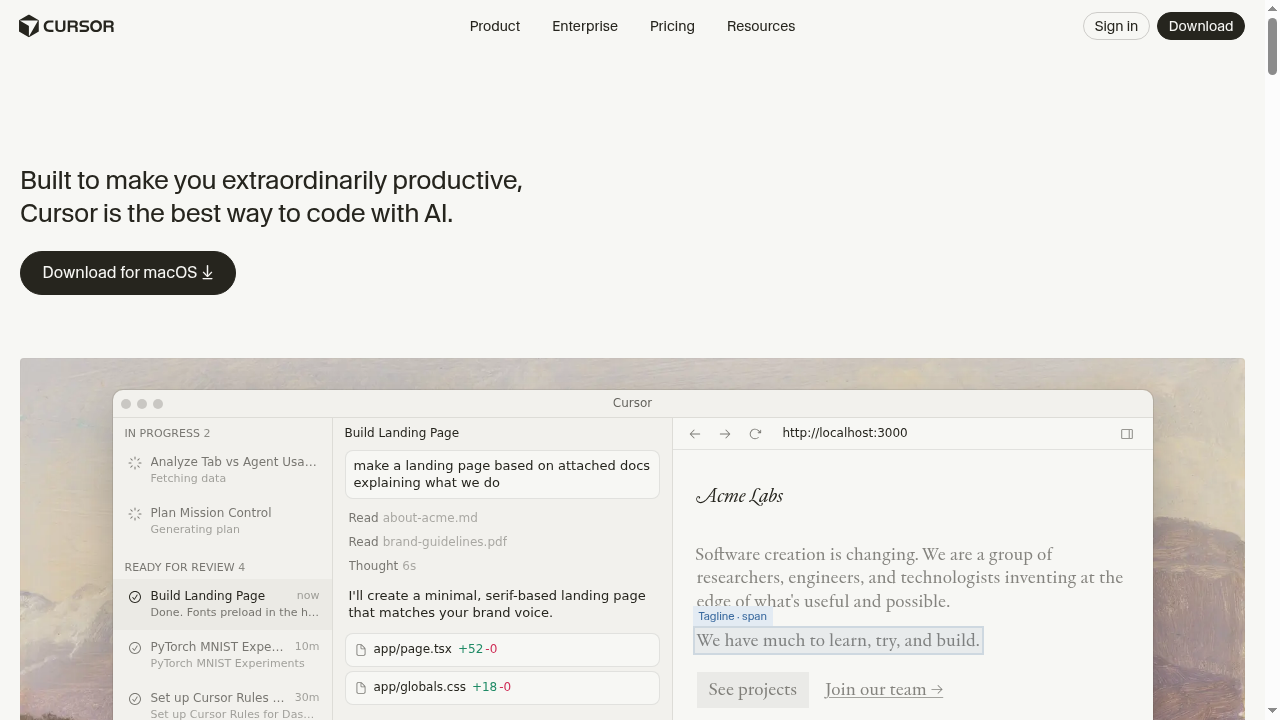Click the Cursor logo icon
1280x720 pixels.
[27, 26]
